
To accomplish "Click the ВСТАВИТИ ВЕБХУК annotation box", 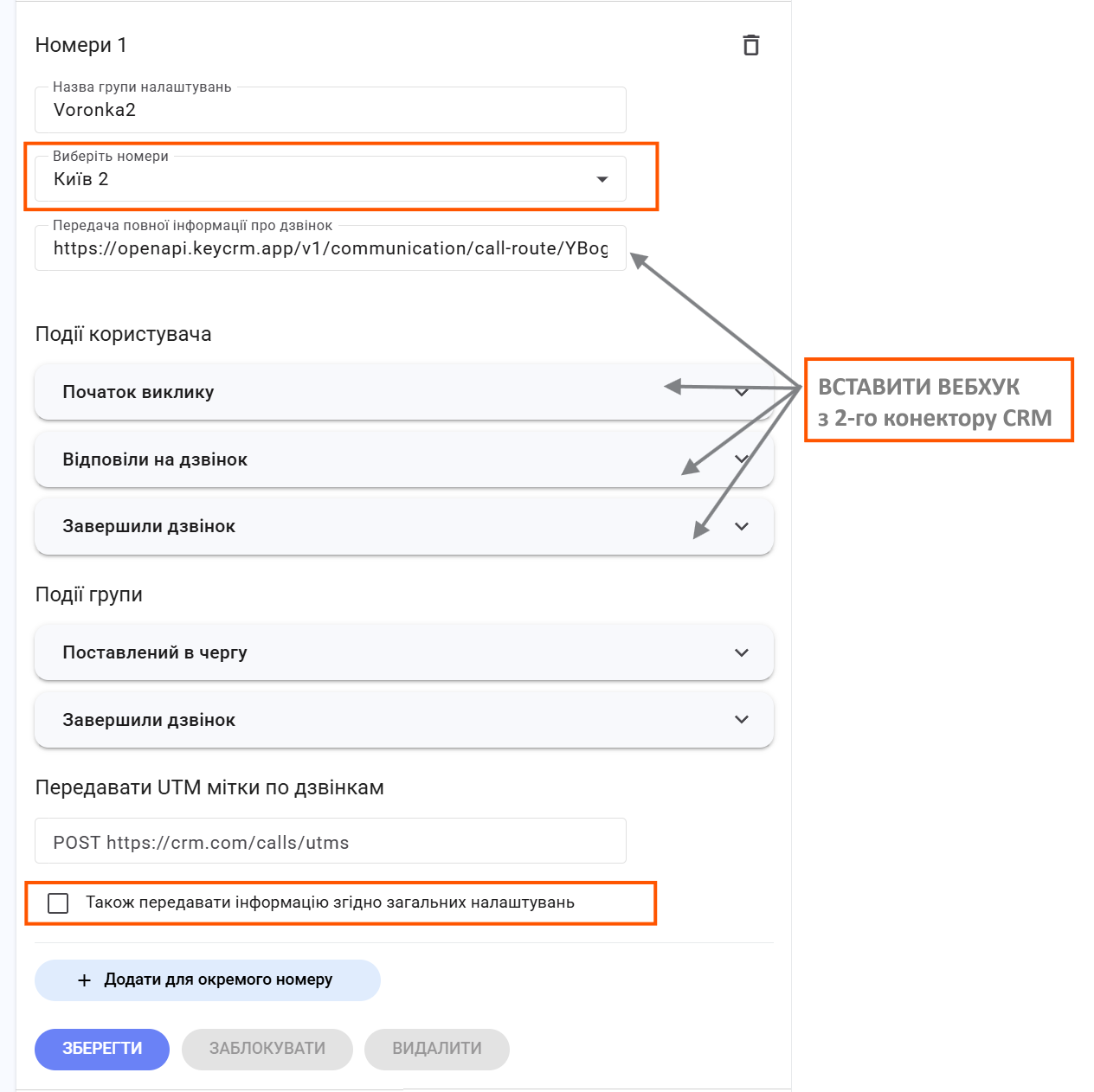I will pos(938,401).
